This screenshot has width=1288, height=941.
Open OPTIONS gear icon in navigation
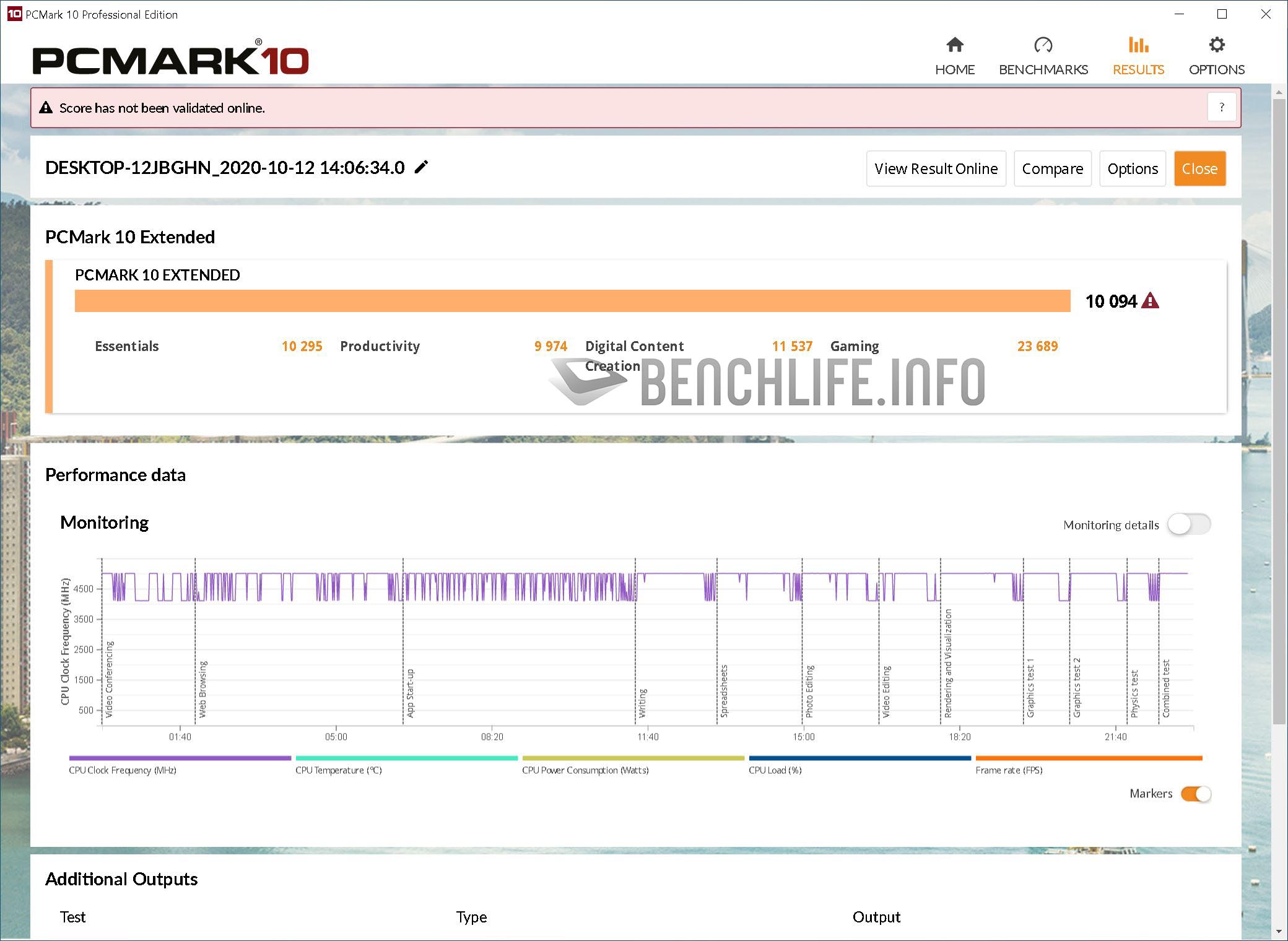tap(1216, 45)
